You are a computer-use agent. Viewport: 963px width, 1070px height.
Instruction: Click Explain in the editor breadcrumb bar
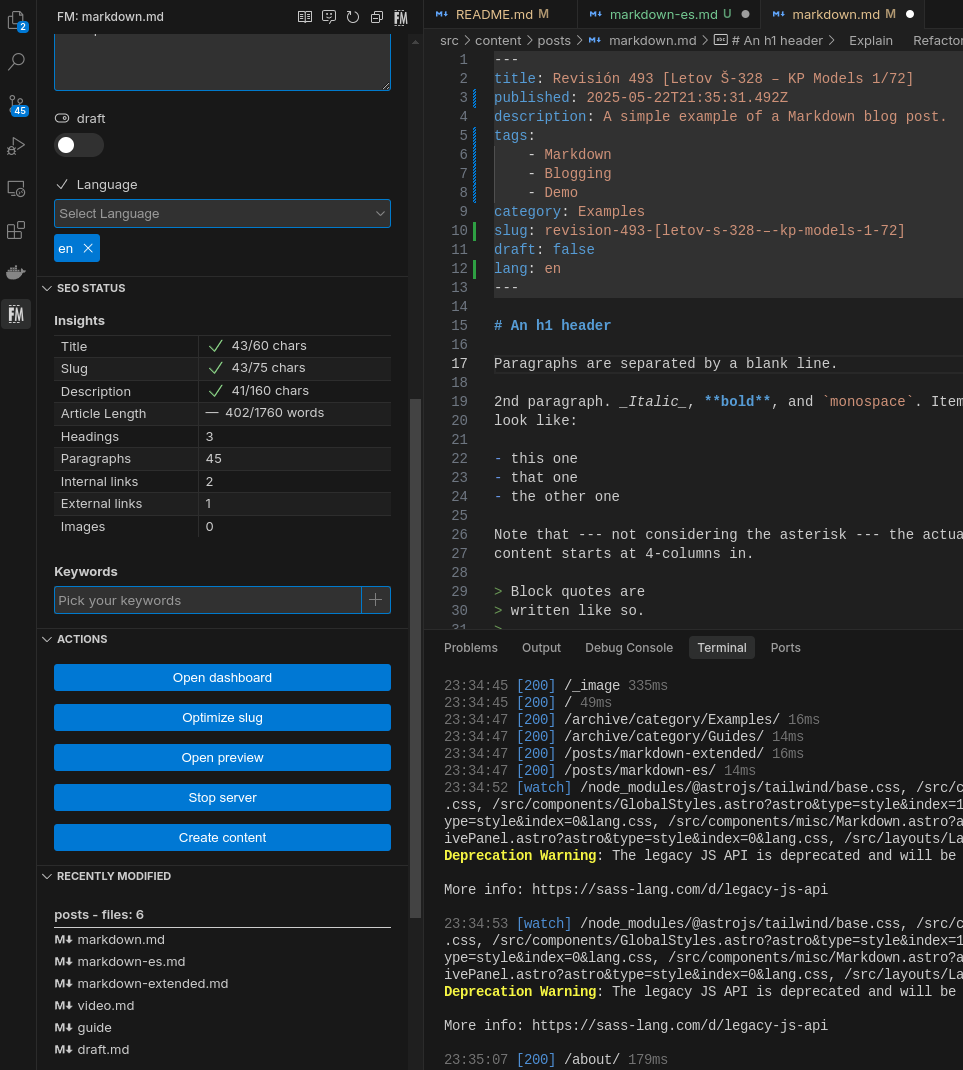tap(870, 41)
